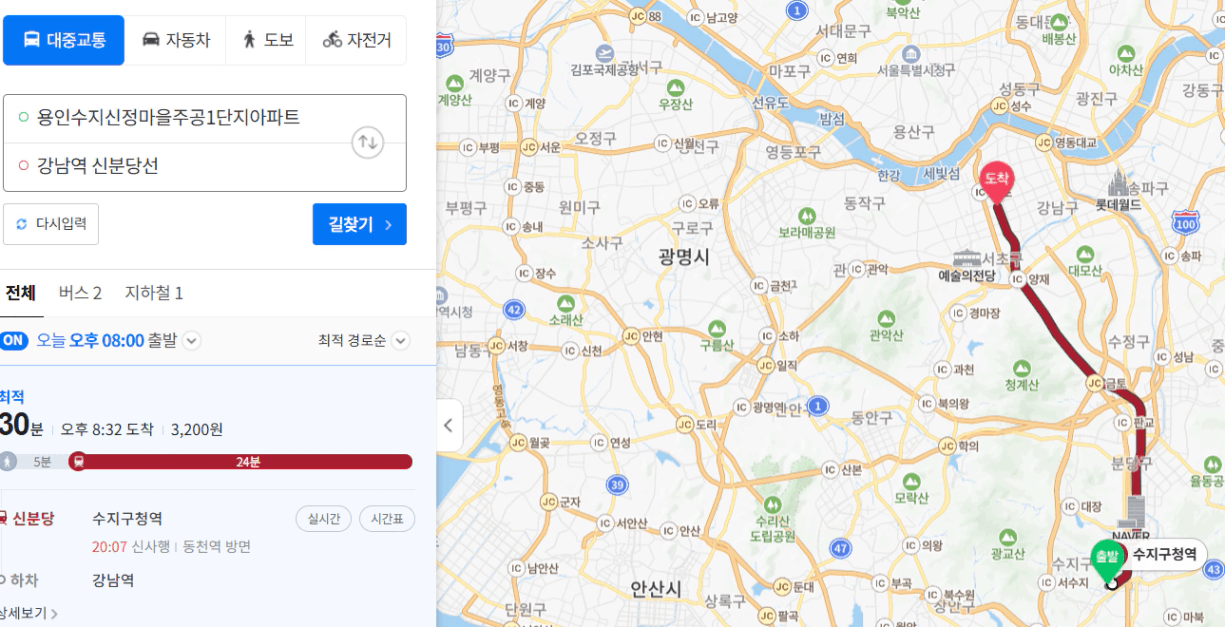Switch to 자동차 car directions
The height and width of the screenshot is (627, 1225).
click(176, 40)
